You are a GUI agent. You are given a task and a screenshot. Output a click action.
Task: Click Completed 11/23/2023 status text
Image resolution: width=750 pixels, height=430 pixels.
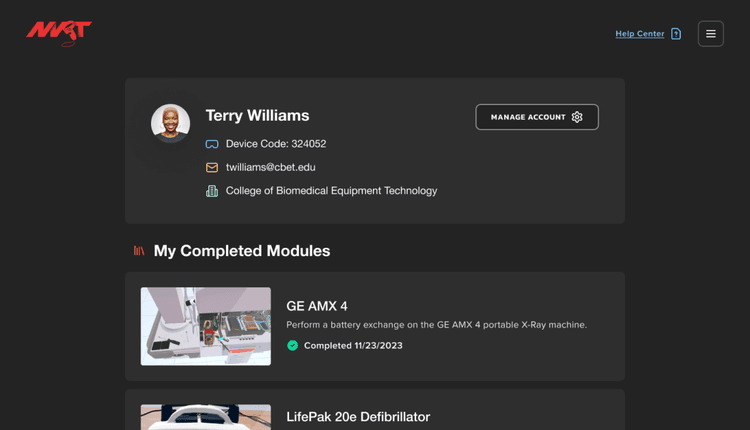[x=353, y=345]
